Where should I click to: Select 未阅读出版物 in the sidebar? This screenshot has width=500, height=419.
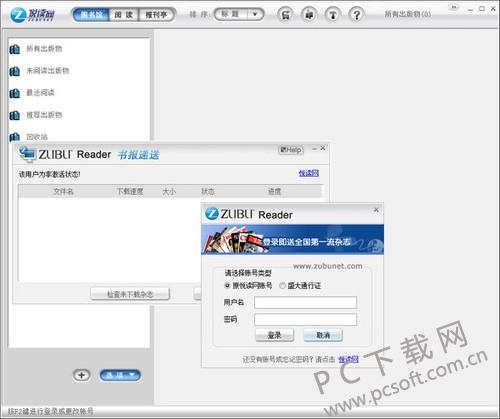(48, 71)
